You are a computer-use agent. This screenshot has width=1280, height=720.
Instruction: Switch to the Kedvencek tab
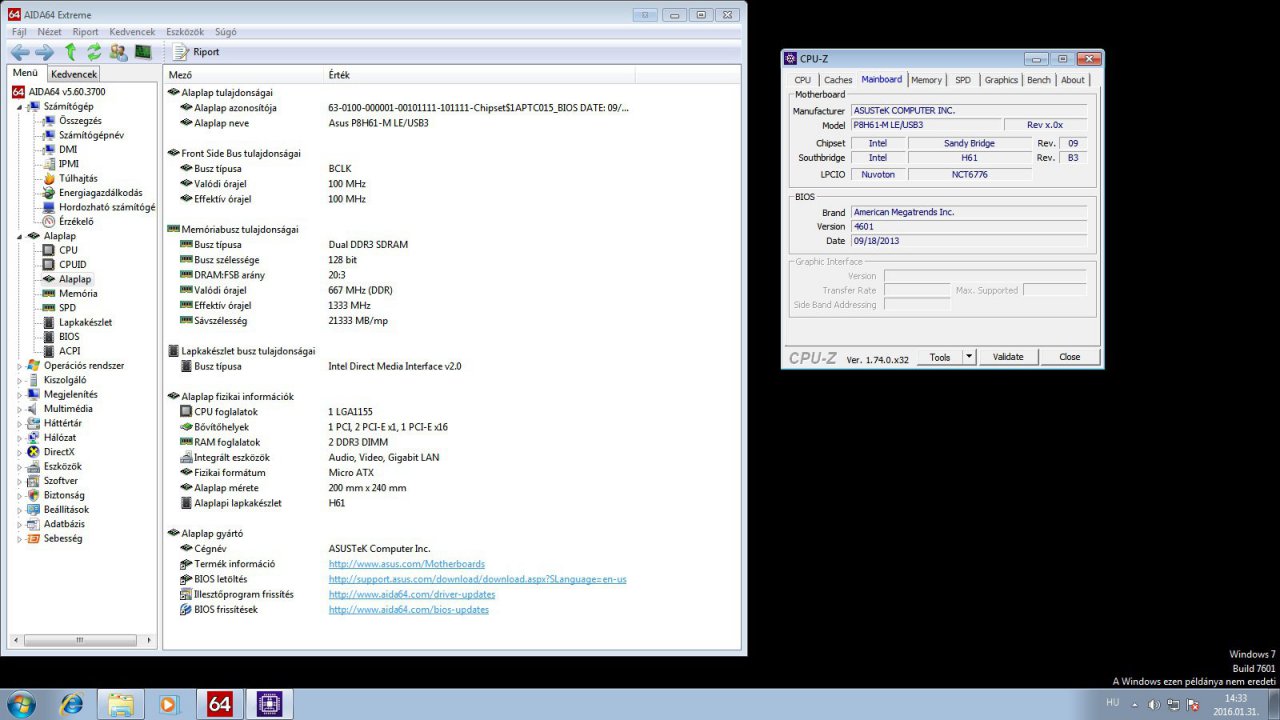[74, 74]
